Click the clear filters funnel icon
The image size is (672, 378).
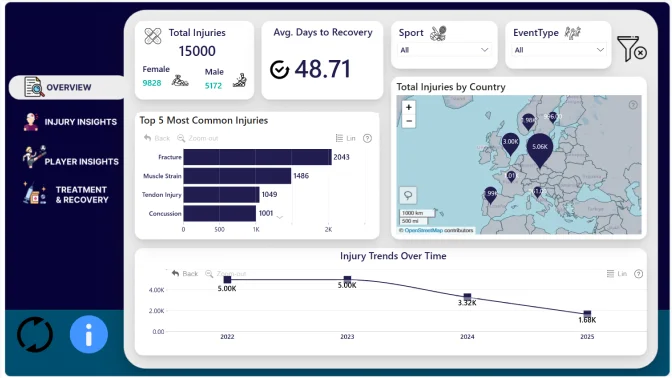(632, 48)
